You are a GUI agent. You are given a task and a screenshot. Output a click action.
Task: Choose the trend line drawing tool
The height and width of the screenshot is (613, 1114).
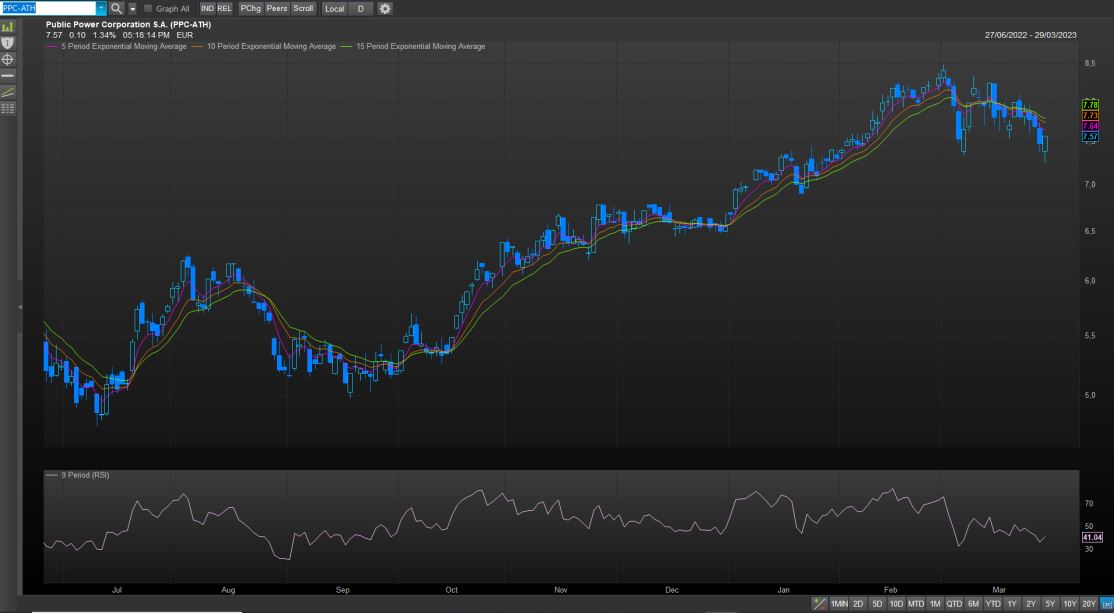tap(8, 92)
